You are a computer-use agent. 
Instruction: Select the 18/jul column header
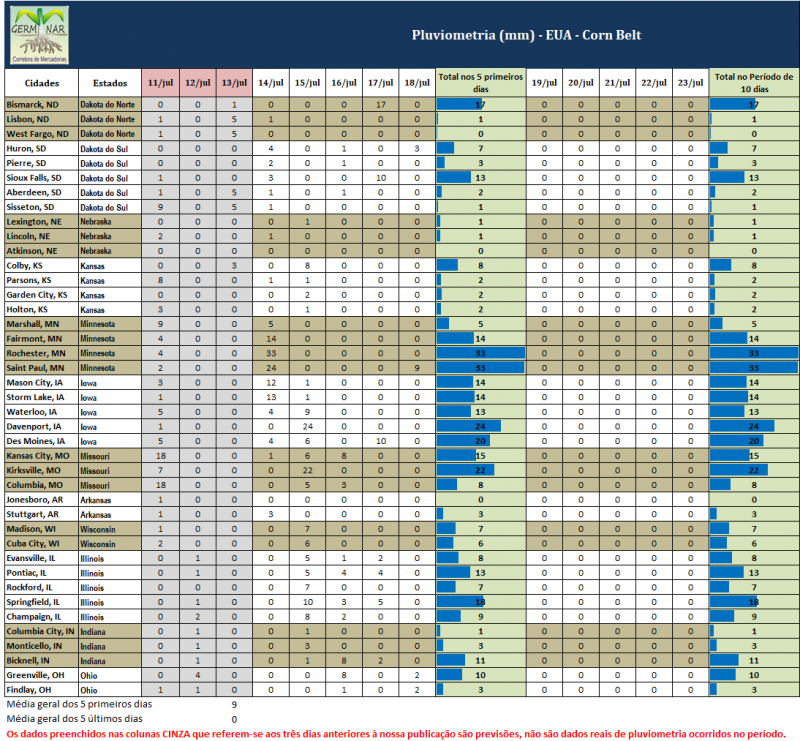417,83
